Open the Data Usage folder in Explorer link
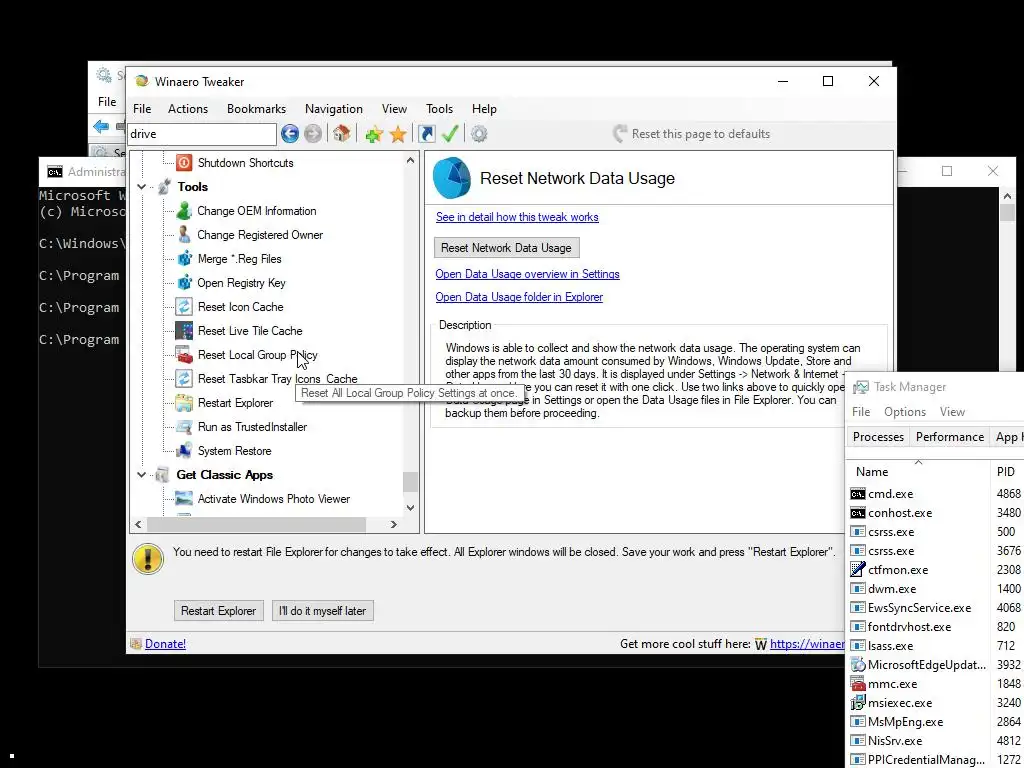The height and width of the screenshot is (768, 1024). click(x=519, y=297)
